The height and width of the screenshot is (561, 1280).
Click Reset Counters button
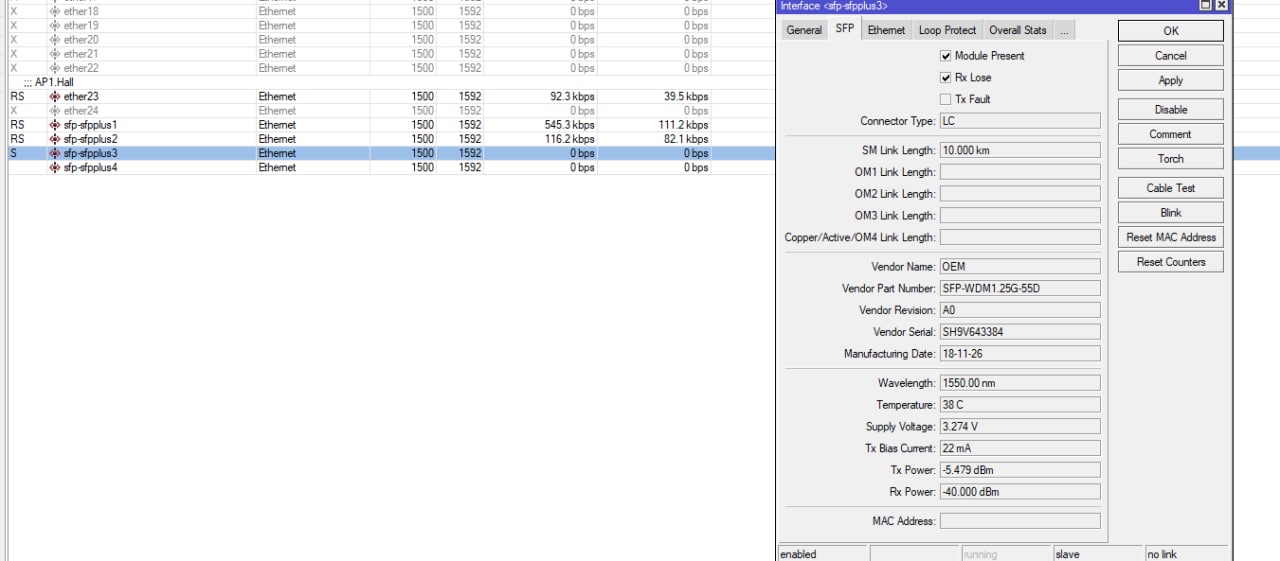(x=1171, y=262)
